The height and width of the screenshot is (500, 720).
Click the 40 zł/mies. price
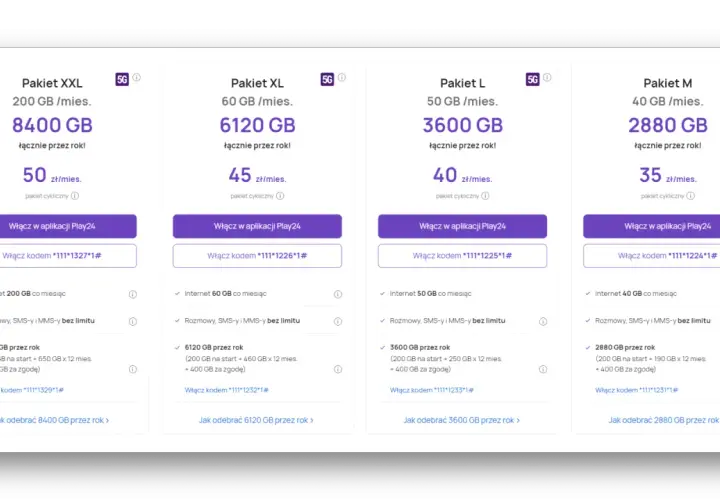[x=462, y=175]
